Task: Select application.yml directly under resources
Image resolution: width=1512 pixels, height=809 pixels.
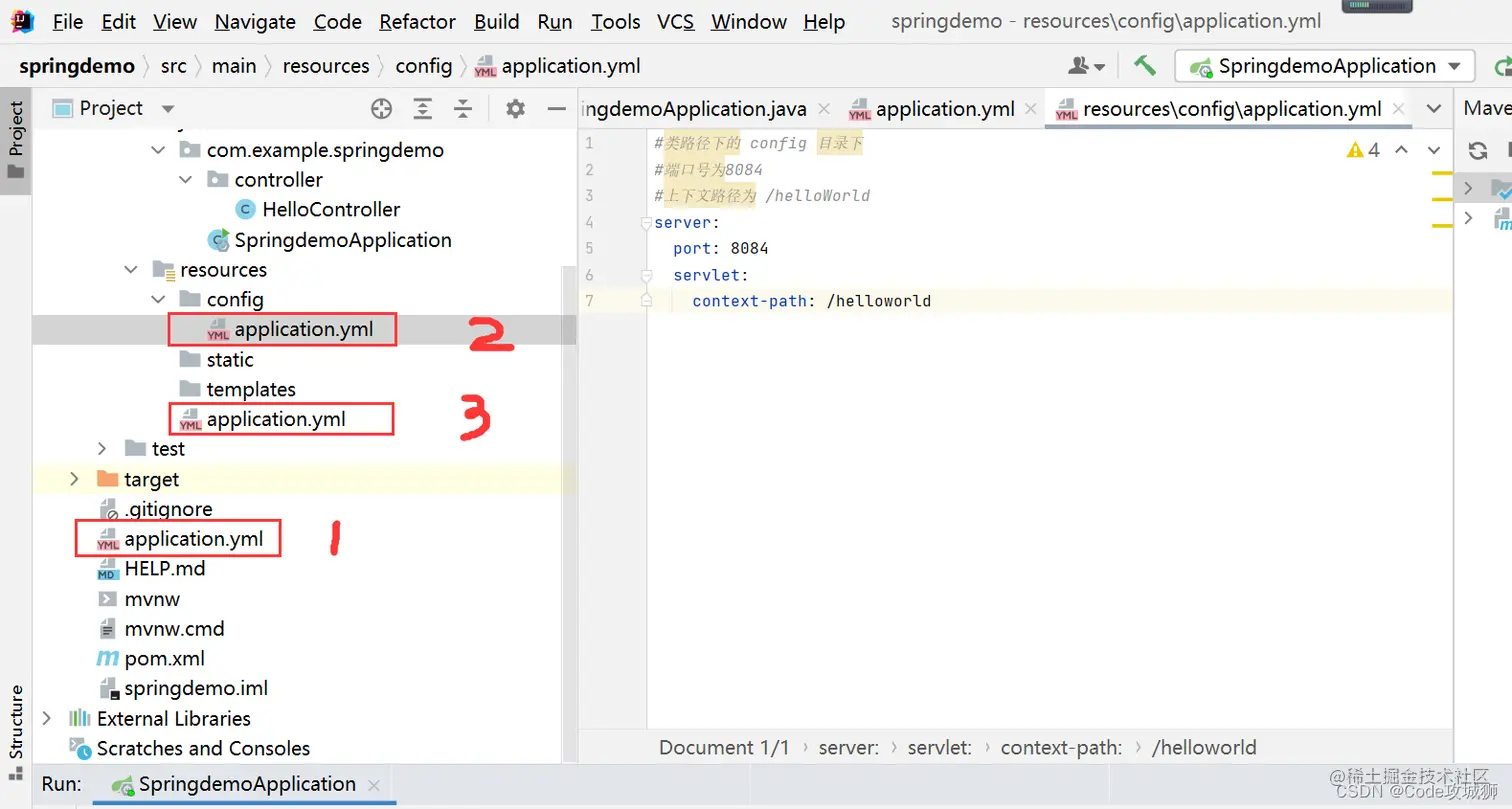Action: point(276,420)
